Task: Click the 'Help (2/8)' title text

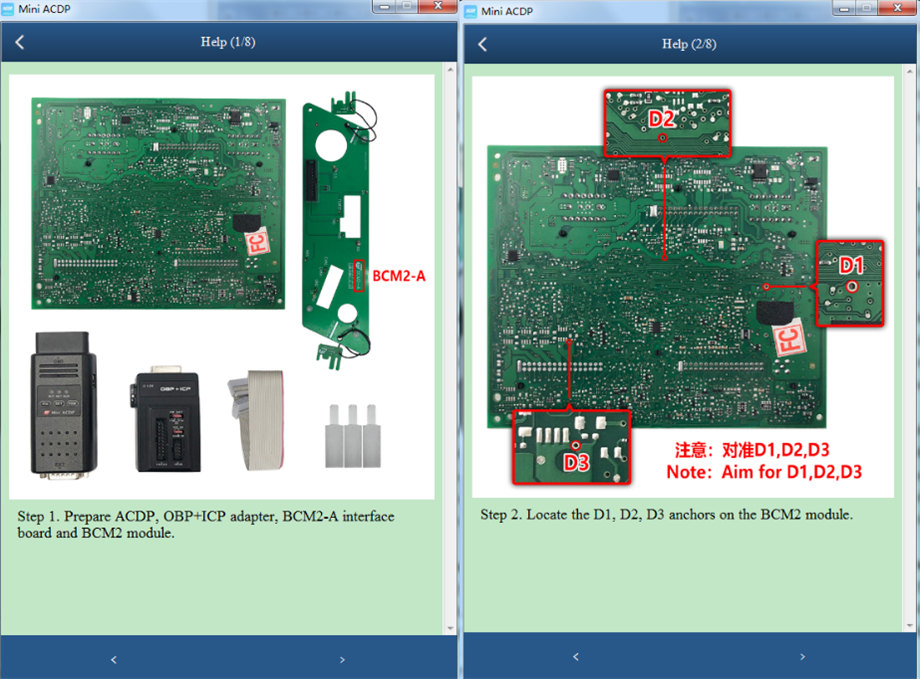Action: (689, 44)
